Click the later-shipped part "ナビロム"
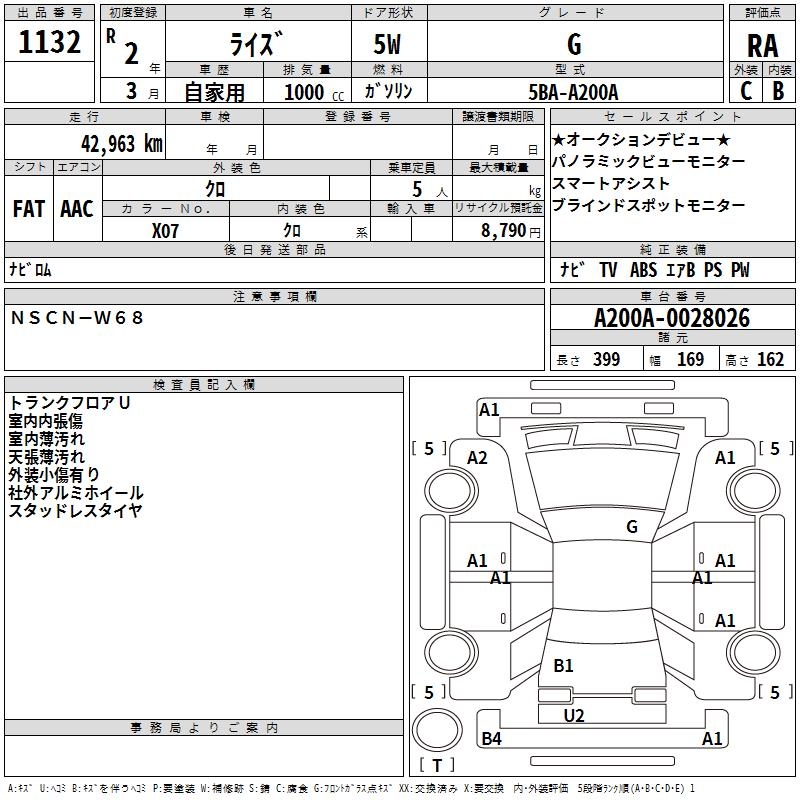This screenshot has width=800, height=800. 30,269
